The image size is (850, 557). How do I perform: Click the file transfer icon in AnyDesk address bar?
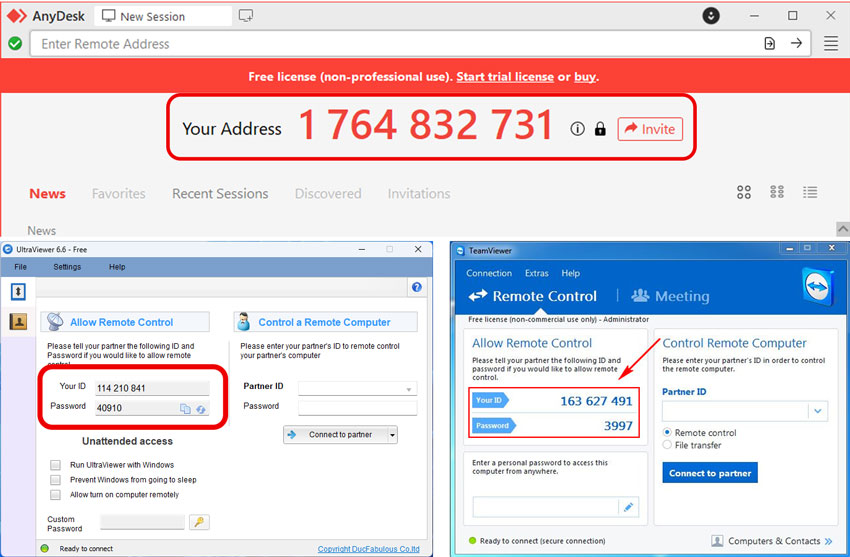point(769,44)
